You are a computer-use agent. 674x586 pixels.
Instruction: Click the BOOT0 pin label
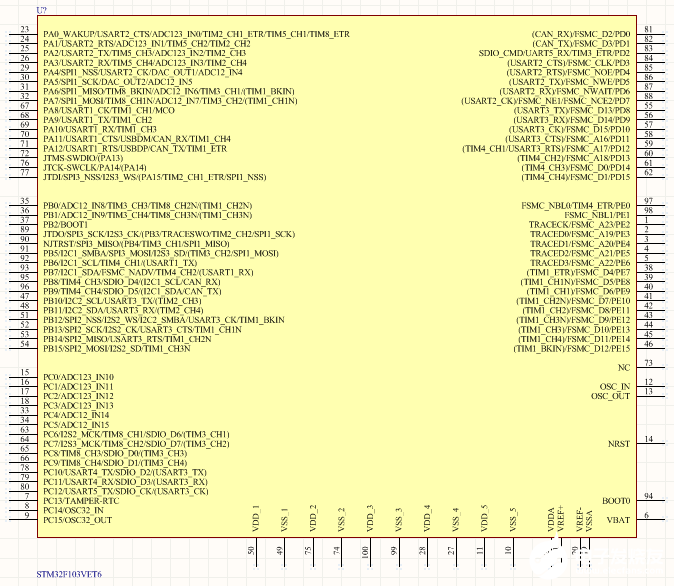(x=616, y=501)
